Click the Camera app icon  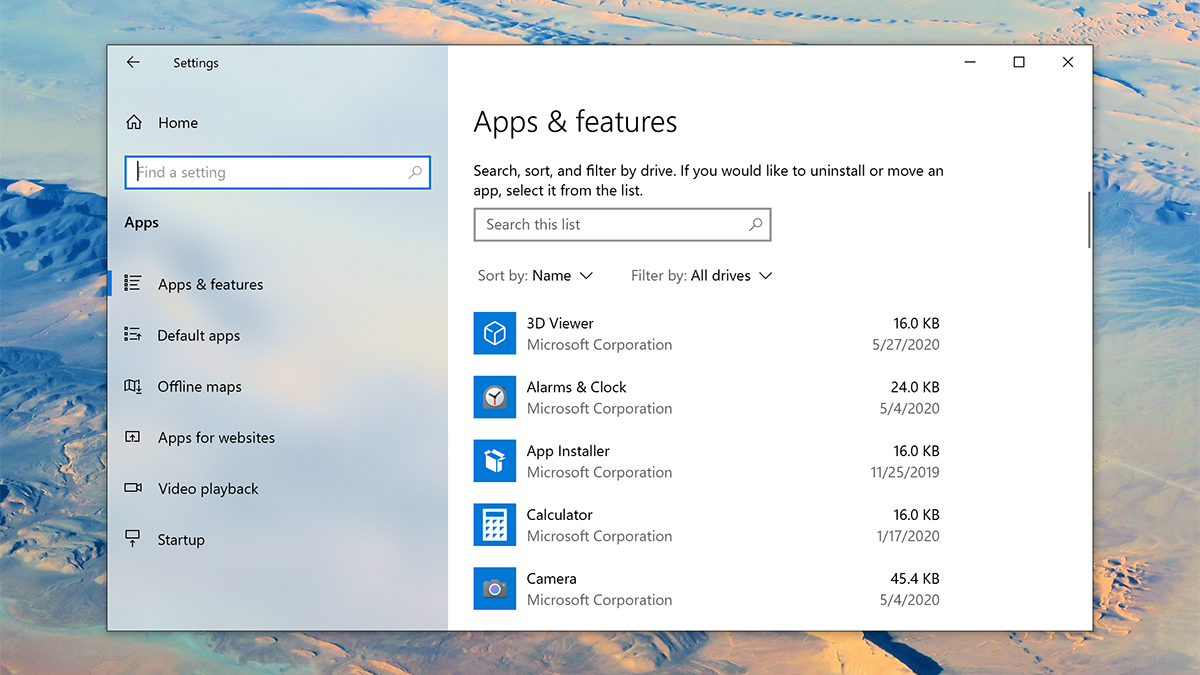pos(495,589)
